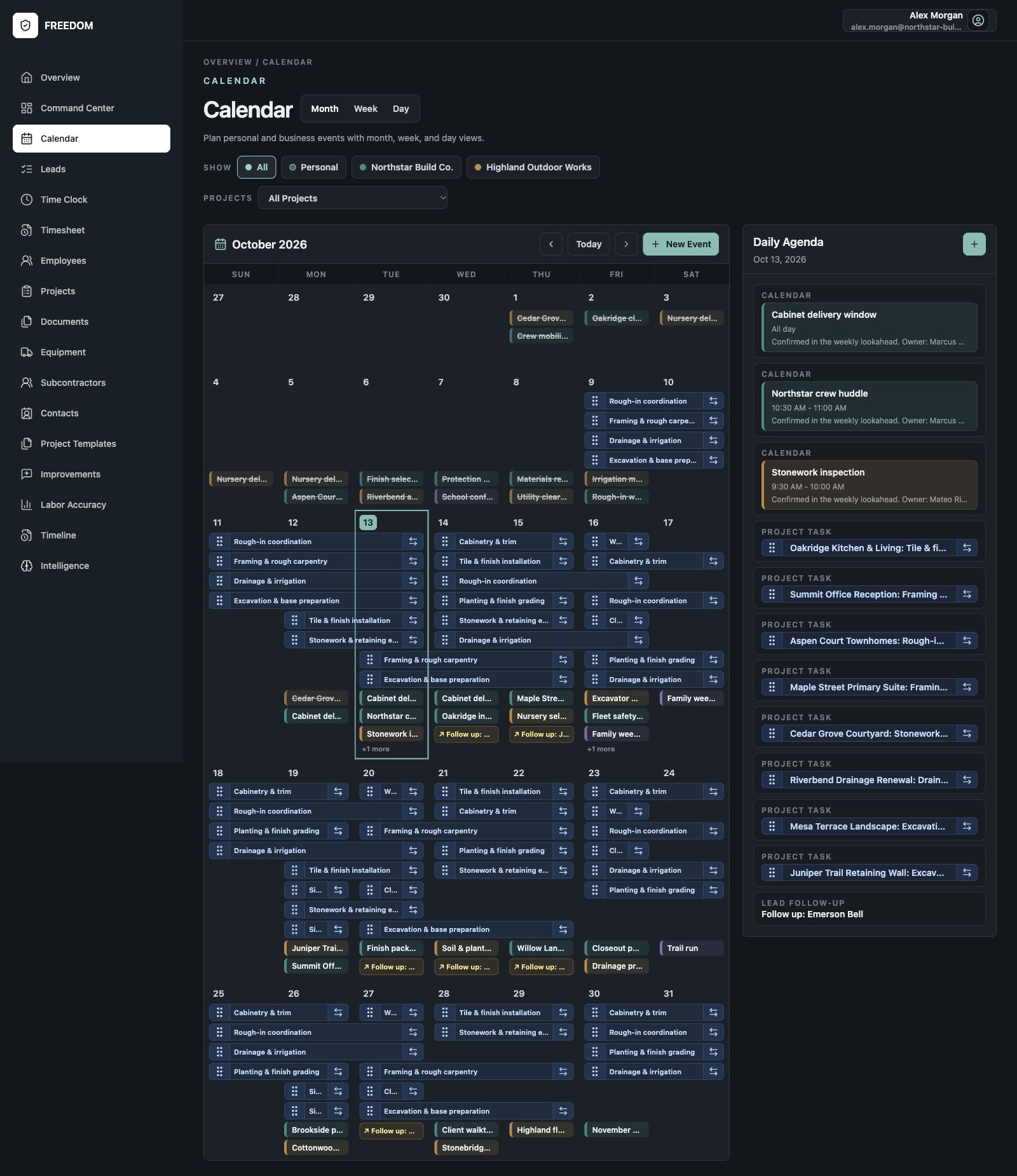Open Leads in the sidebar
Image resolution: width=1017 pixels, height=1176 pixels.
92,169
